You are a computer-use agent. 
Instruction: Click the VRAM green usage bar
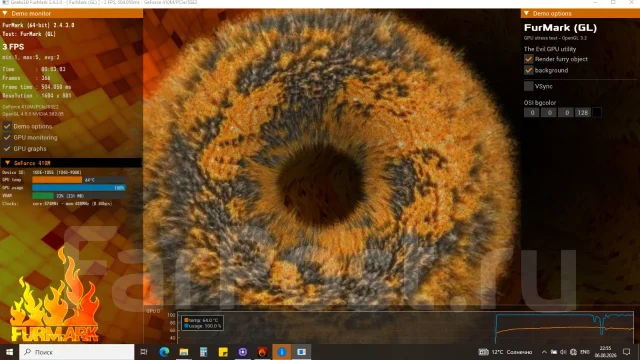(43, 196)
